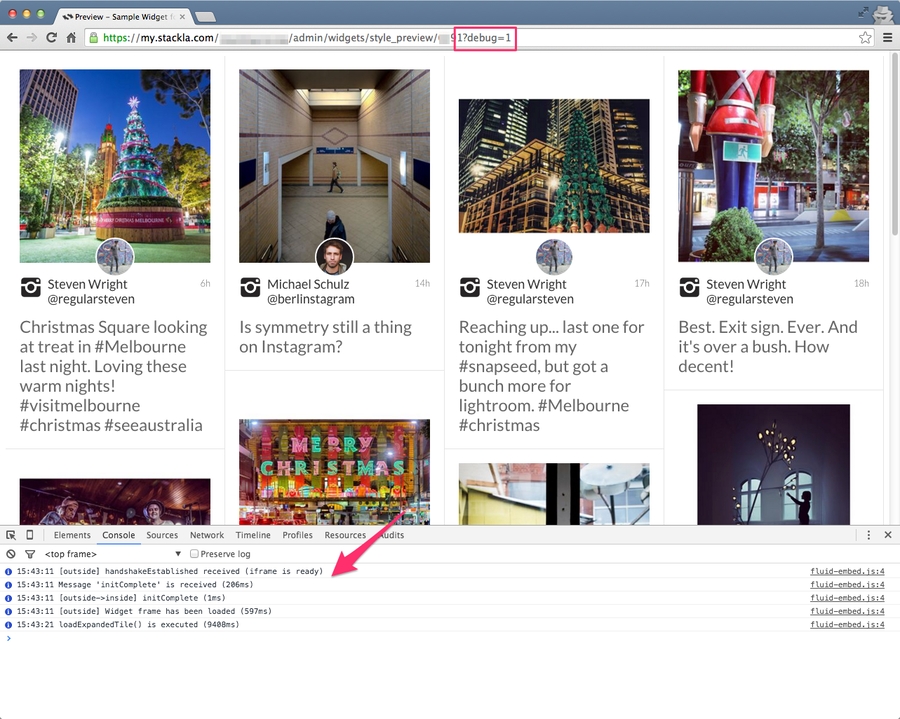Click the console filter funnel icon

click(x=30, y=554)
